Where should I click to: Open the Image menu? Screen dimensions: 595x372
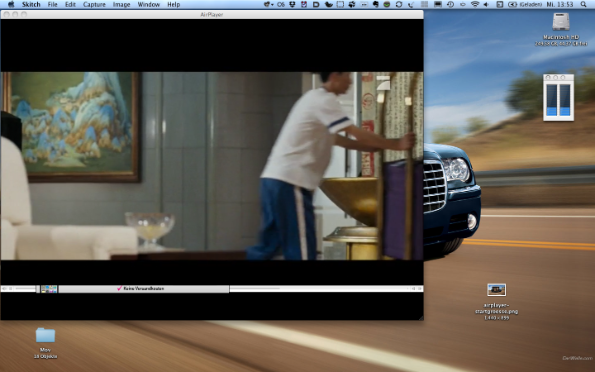[x=121, y=5]
